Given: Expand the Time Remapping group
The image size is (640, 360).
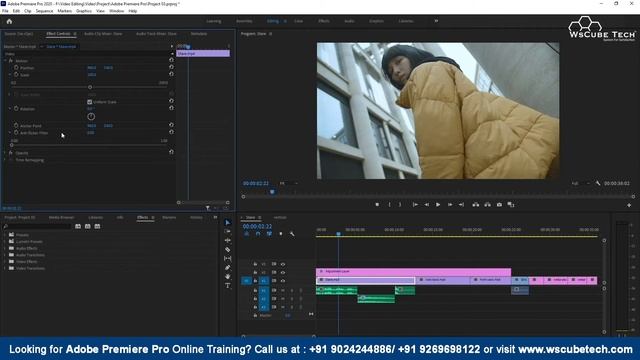Looking at the screenshot, I should pyautogui.click(x=5, y=160).
